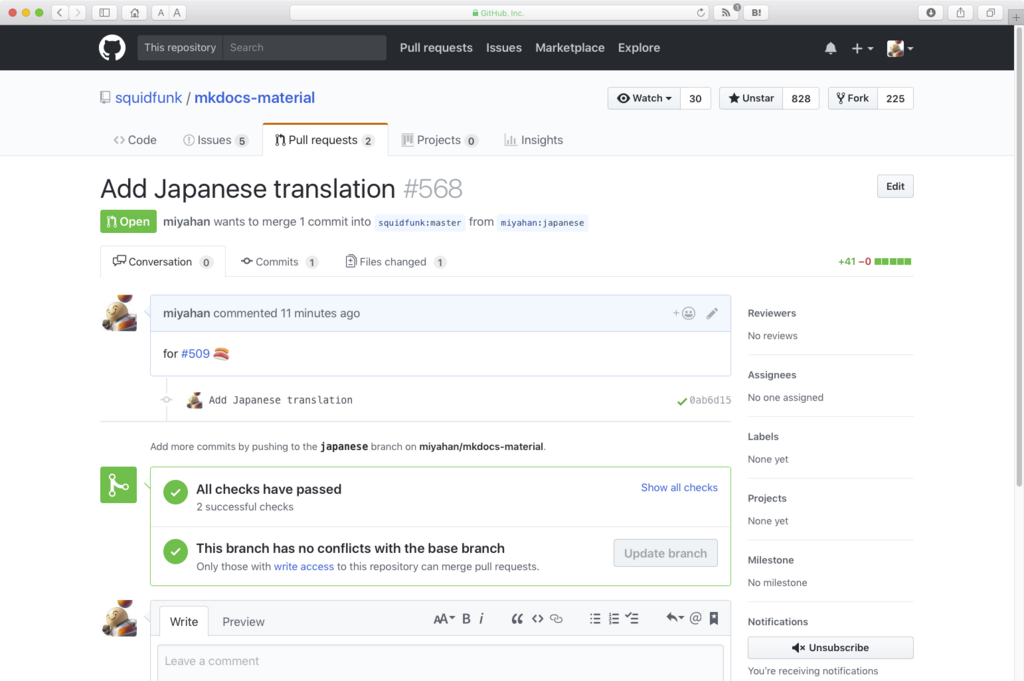The image size is (1024, 681).
Task: Focus the Leave a comment text field
Action: [440, 662]
